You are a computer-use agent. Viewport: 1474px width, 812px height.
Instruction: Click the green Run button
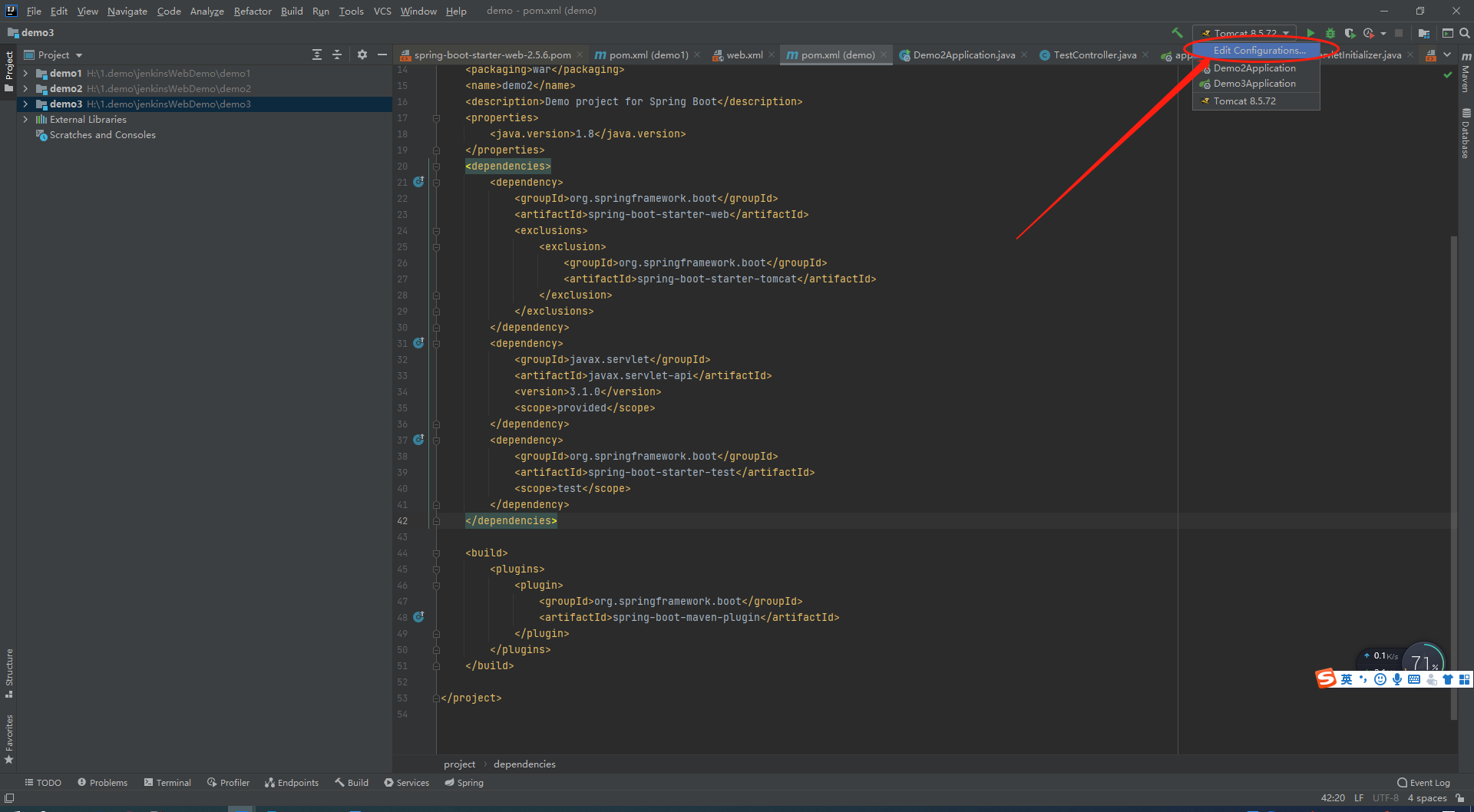(x=1310, y=33)
